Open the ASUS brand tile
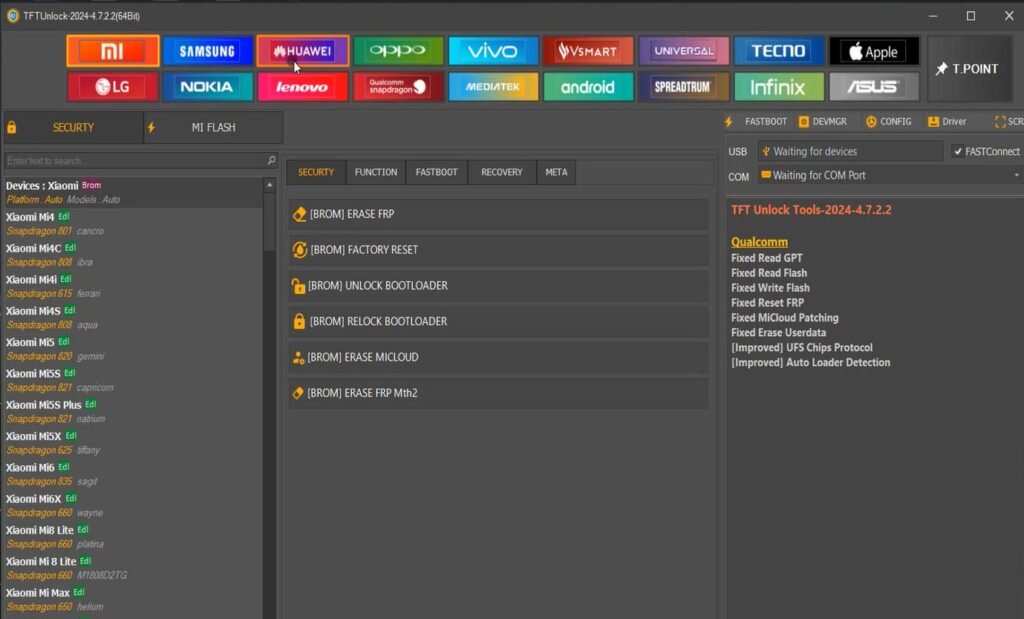Image resolution: width=1024 pixels, height=619 pixels. point(874,87)
